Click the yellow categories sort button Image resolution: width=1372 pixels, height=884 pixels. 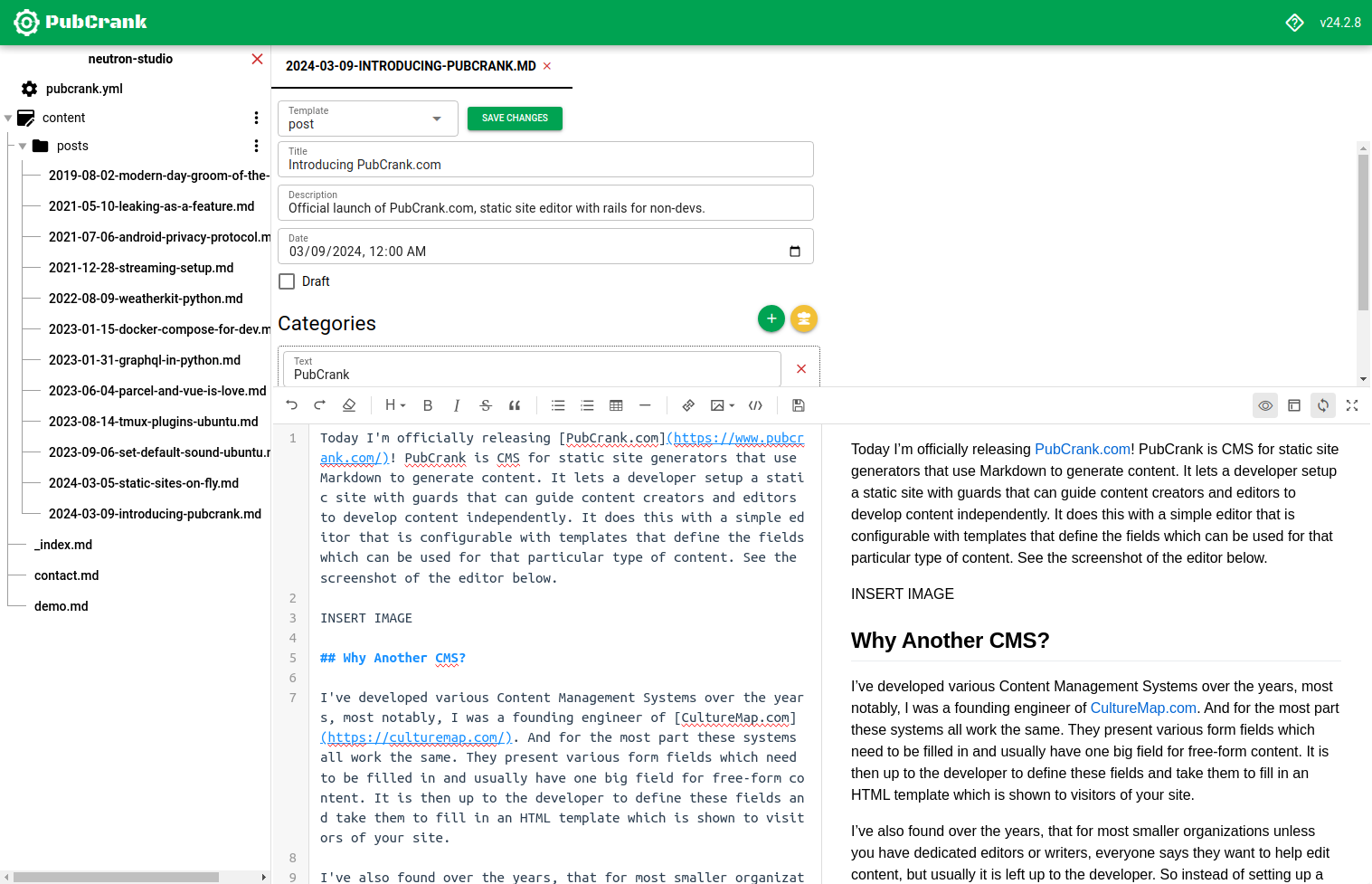[x=804, y=318]
